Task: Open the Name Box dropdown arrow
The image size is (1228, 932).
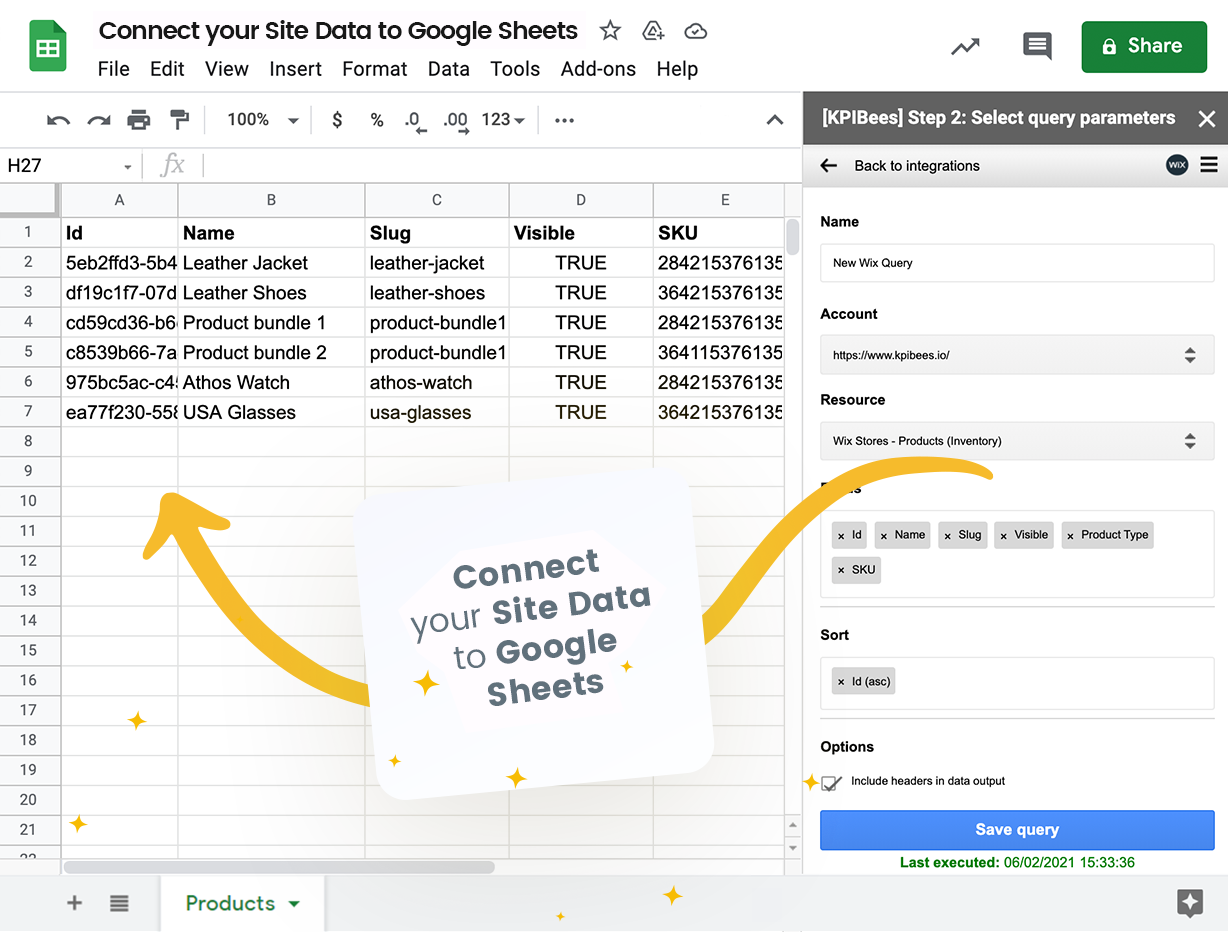Action: point(128,167)
